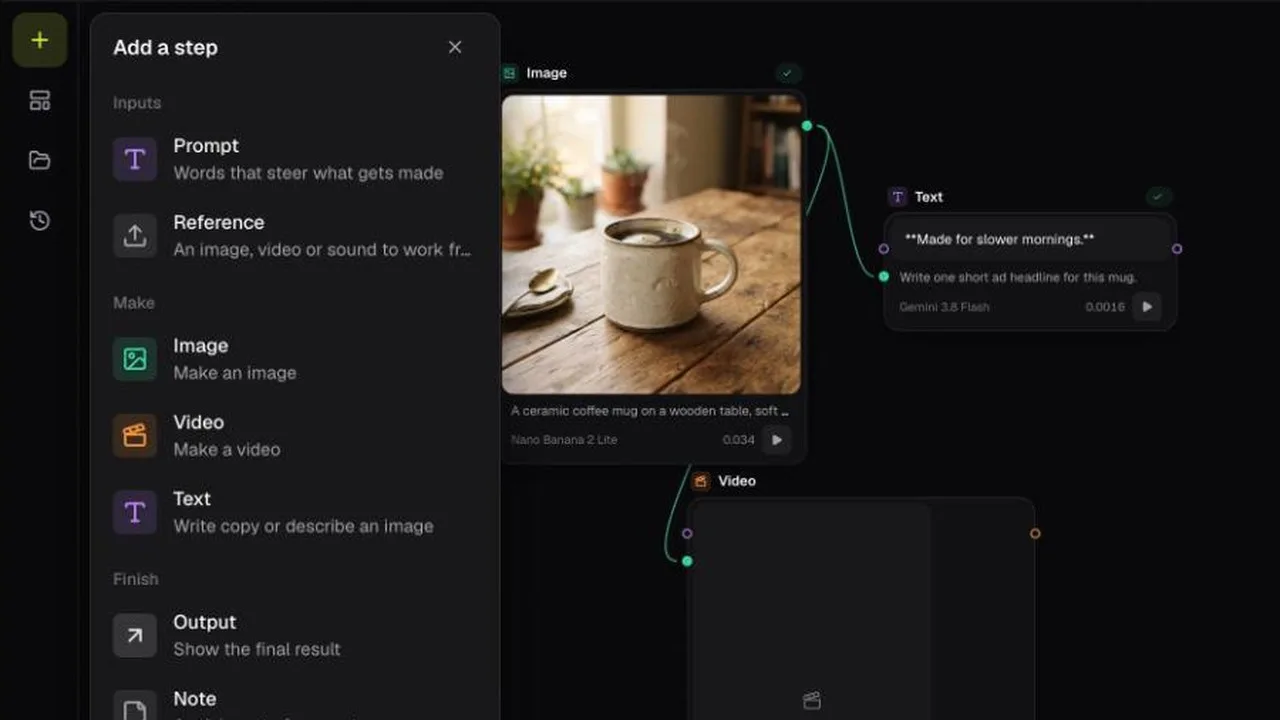
Task: Click the purple input port on Text node's left edge
Action: [884, 249]
